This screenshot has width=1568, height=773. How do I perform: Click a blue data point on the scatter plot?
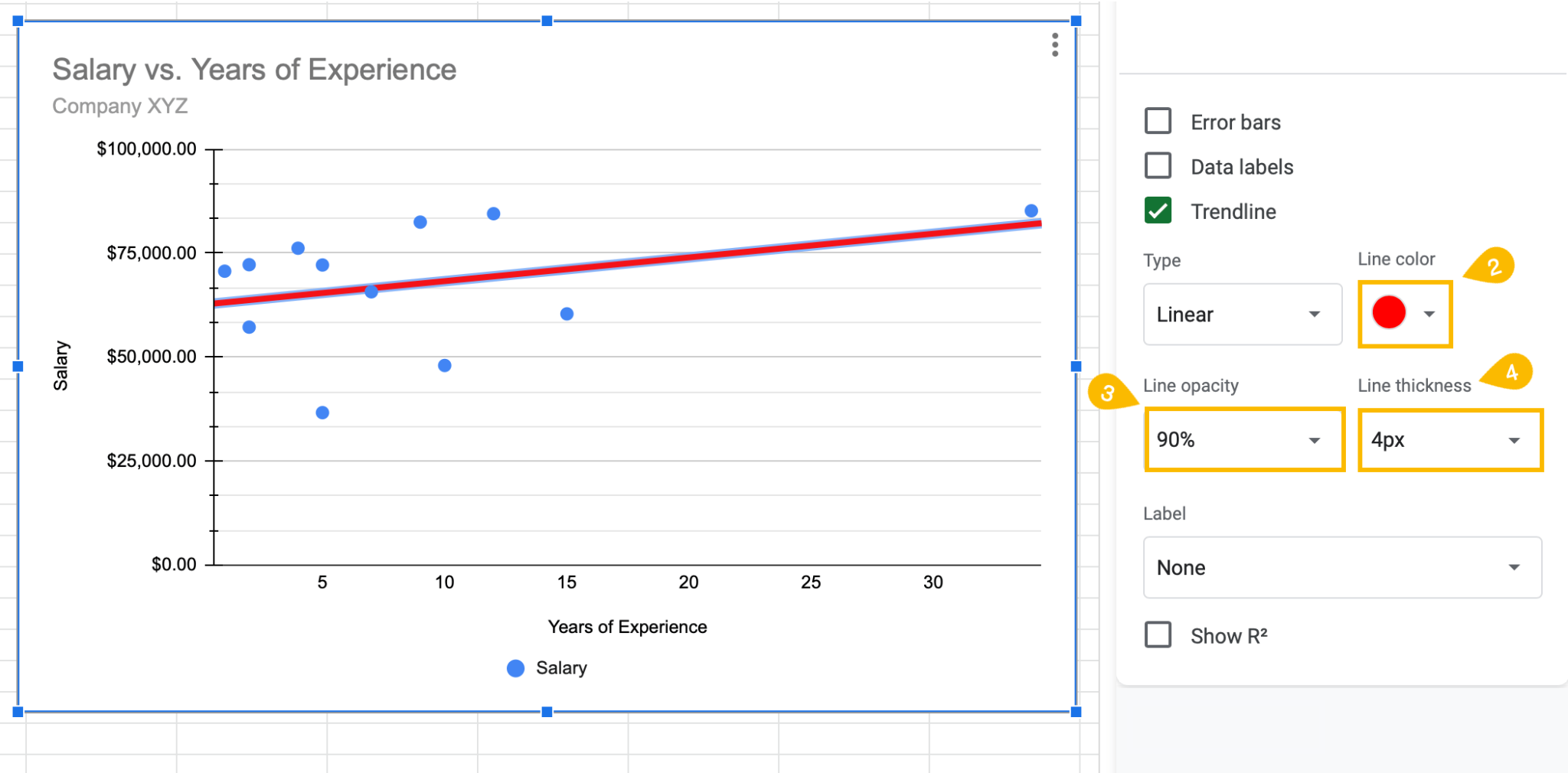420,222
